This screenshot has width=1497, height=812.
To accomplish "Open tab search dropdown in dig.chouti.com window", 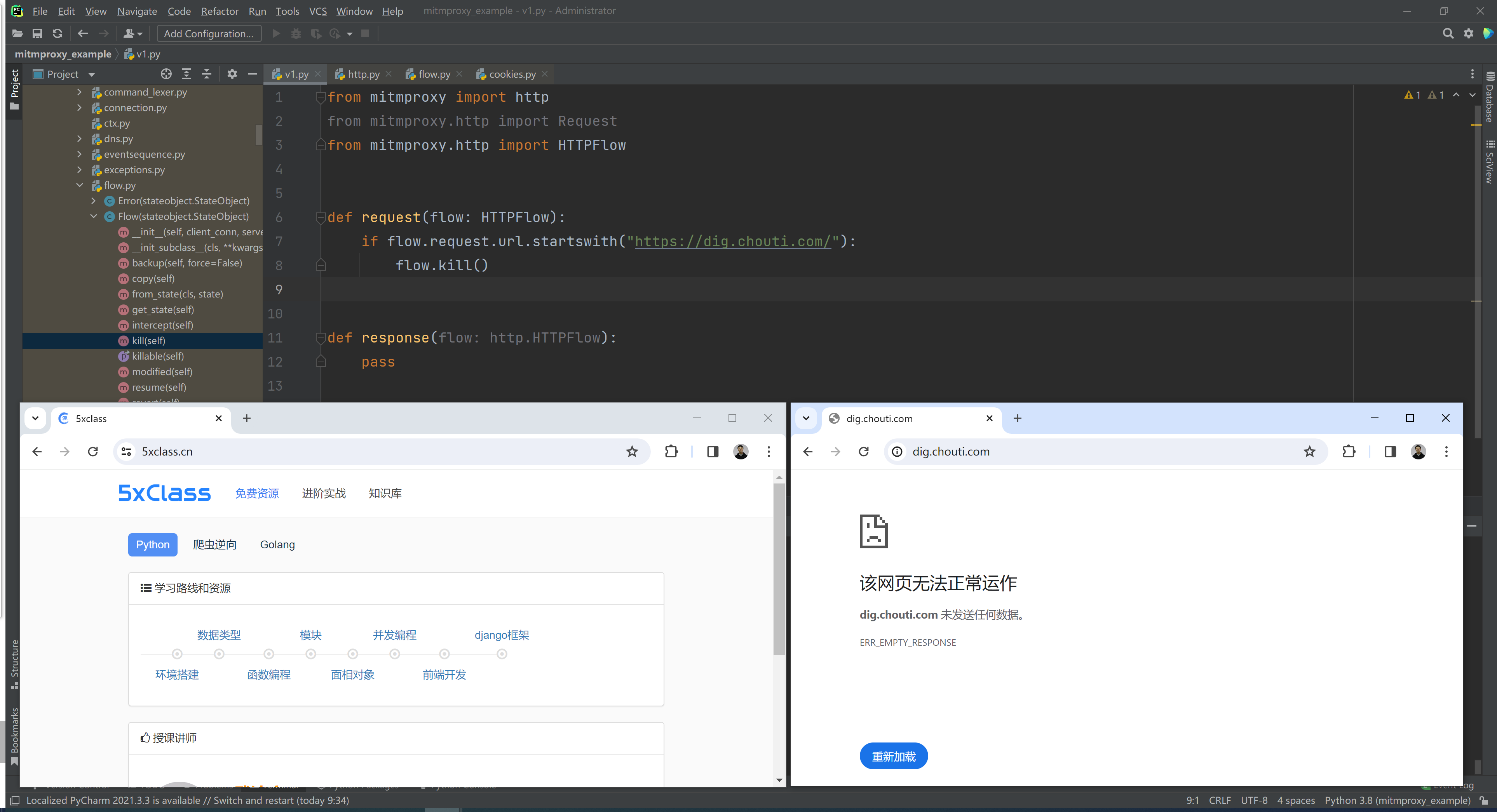I will coord(806,418).
